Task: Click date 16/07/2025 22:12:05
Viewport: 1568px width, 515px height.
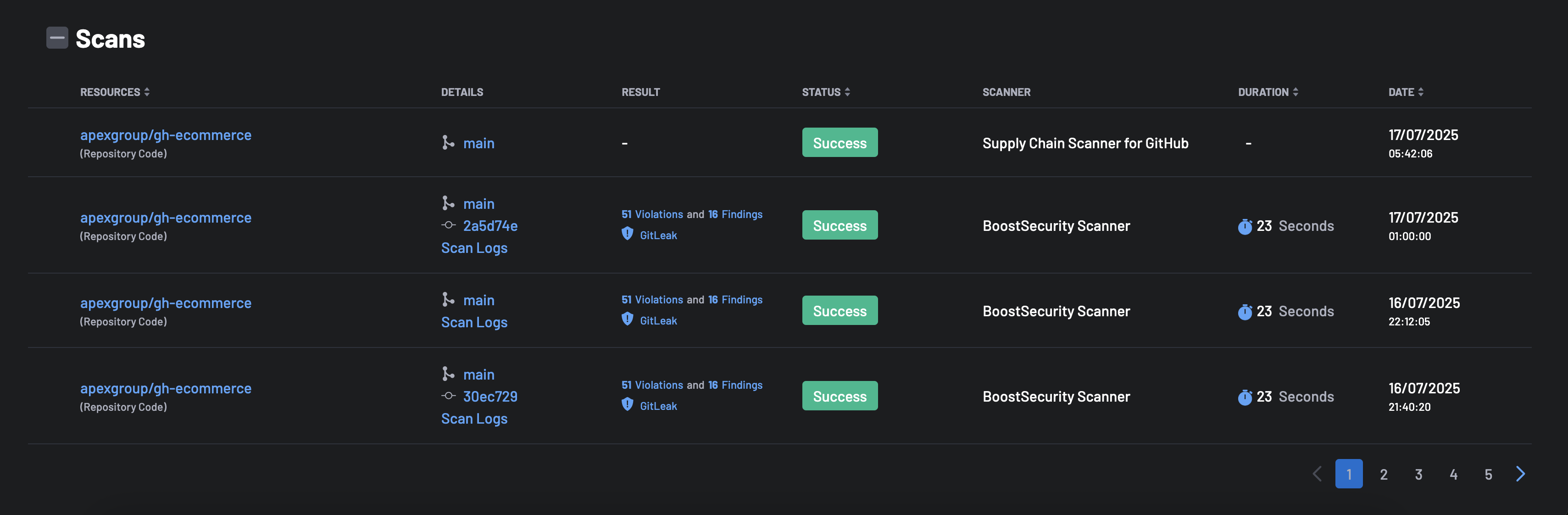Action: click(1424, 311)
